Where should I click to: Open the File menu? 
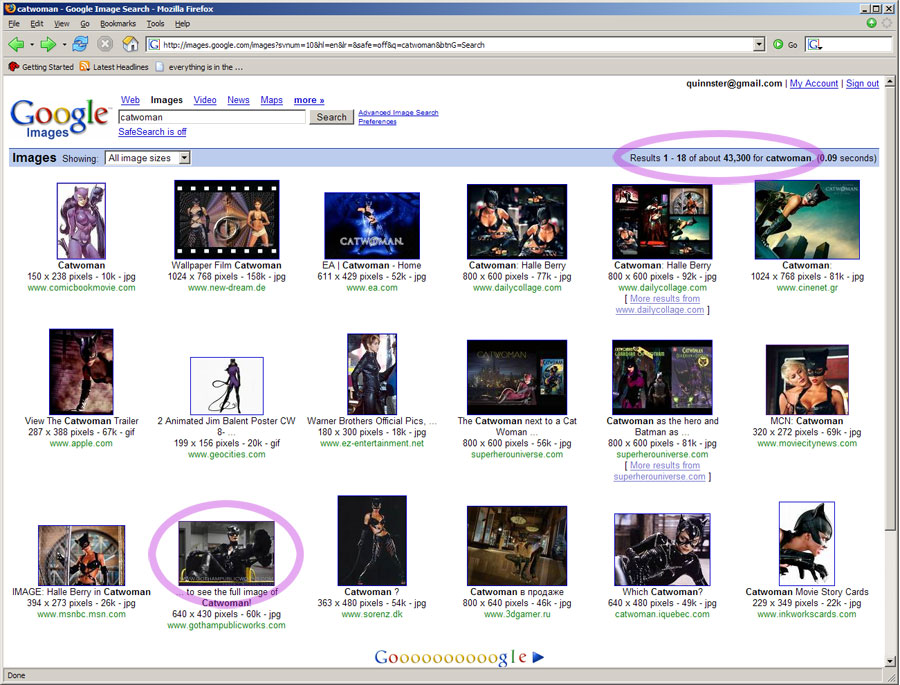pyautogui.click(x=14, y=24)
